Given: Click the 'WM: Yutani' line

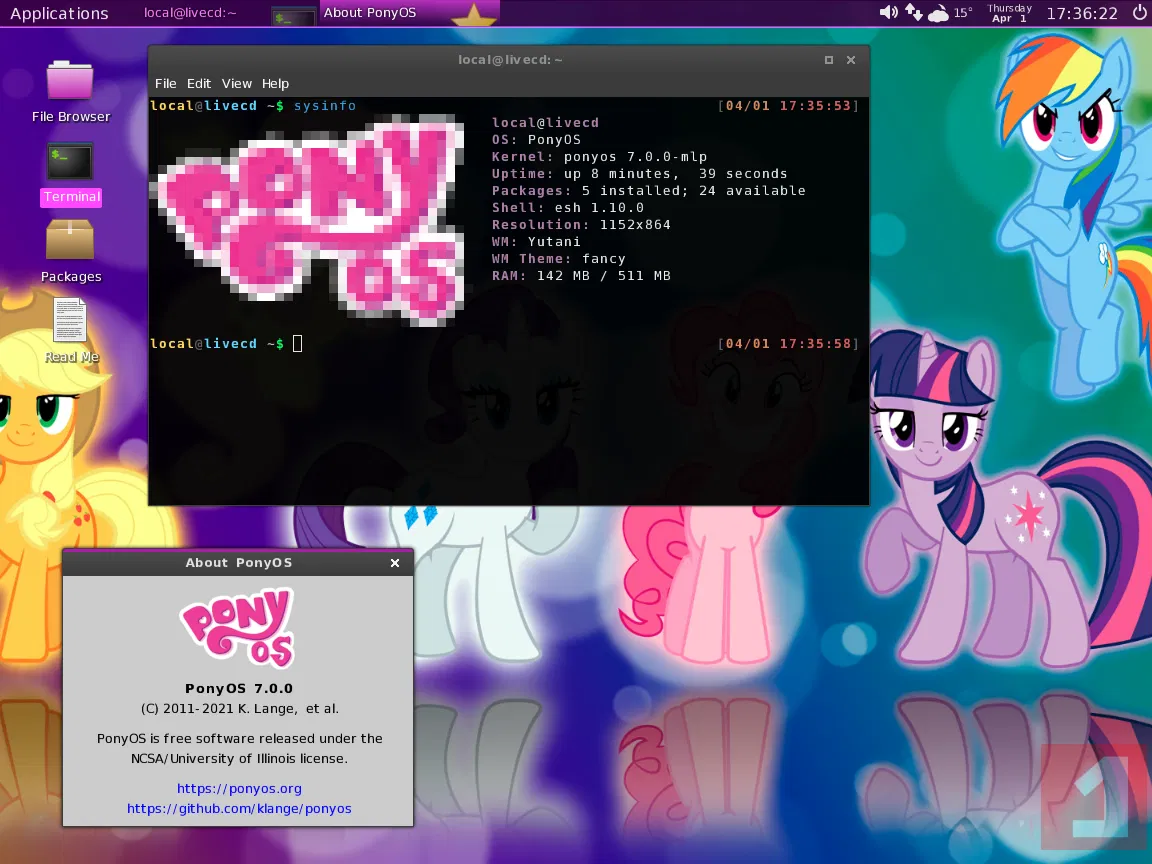Looking at the screenshot, I should (x=536, y=241).
